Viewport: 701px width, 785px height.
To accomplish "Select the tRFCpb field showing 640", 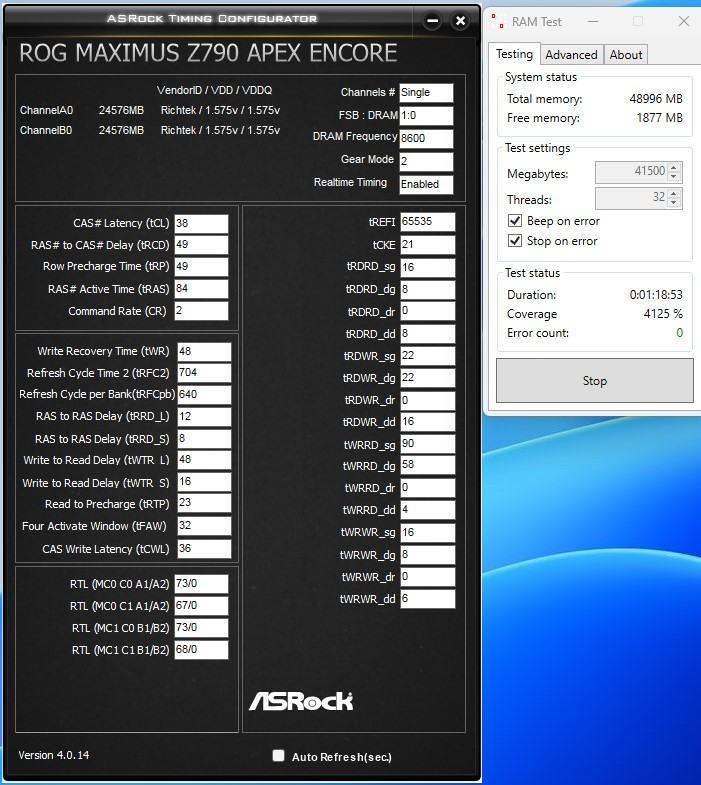I will click(204, 395).
